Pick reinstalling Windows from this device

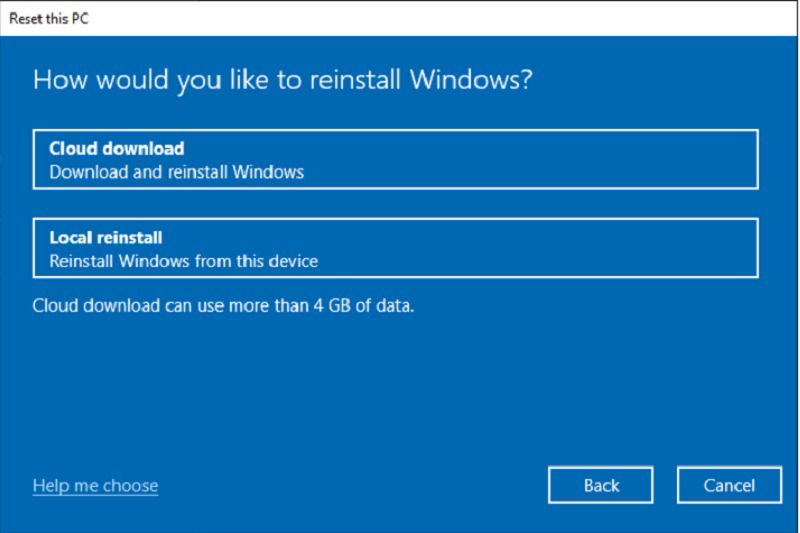(395, 248)
